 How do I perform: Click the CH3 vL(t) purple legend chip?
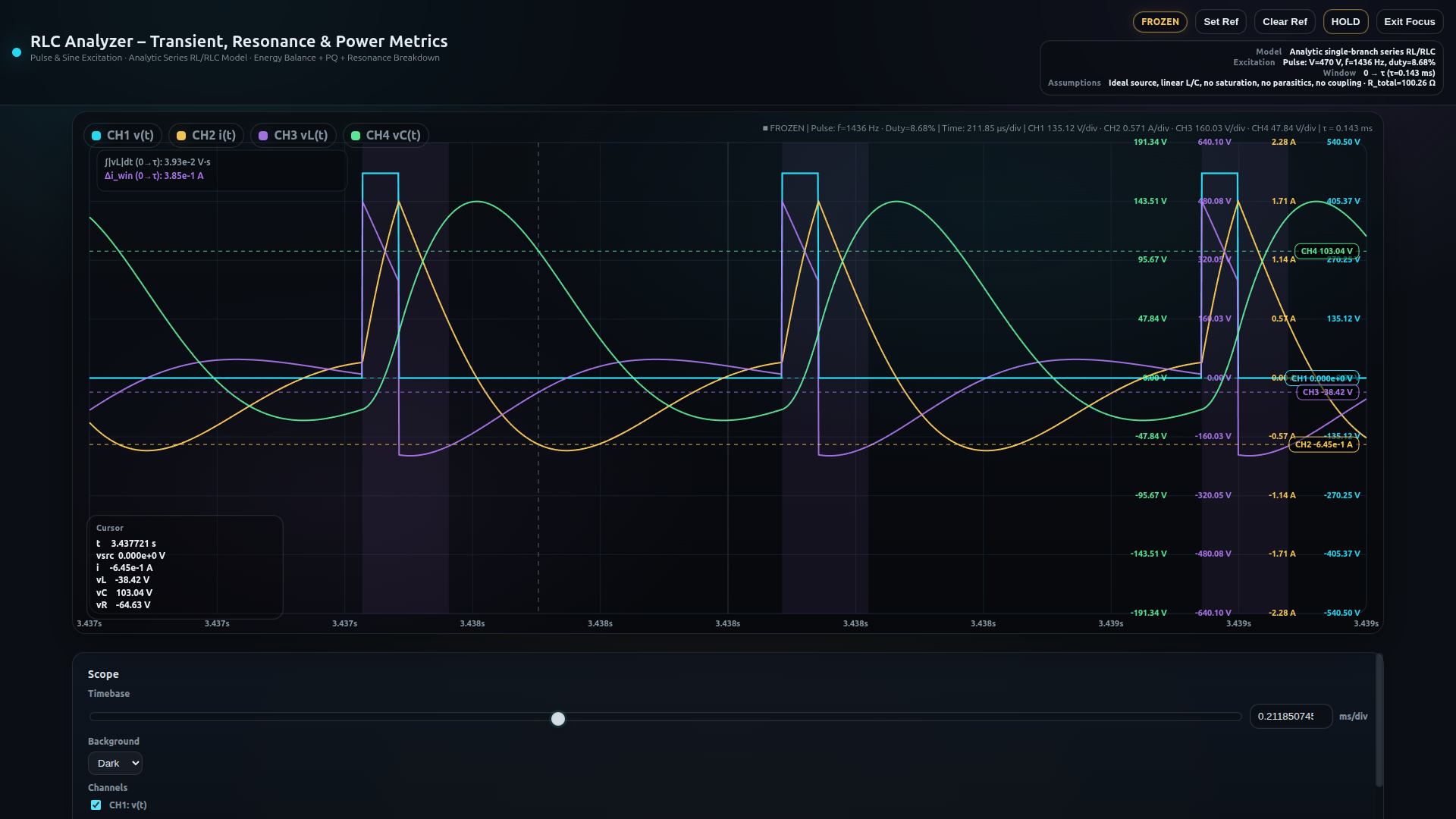tap(293, 135)
